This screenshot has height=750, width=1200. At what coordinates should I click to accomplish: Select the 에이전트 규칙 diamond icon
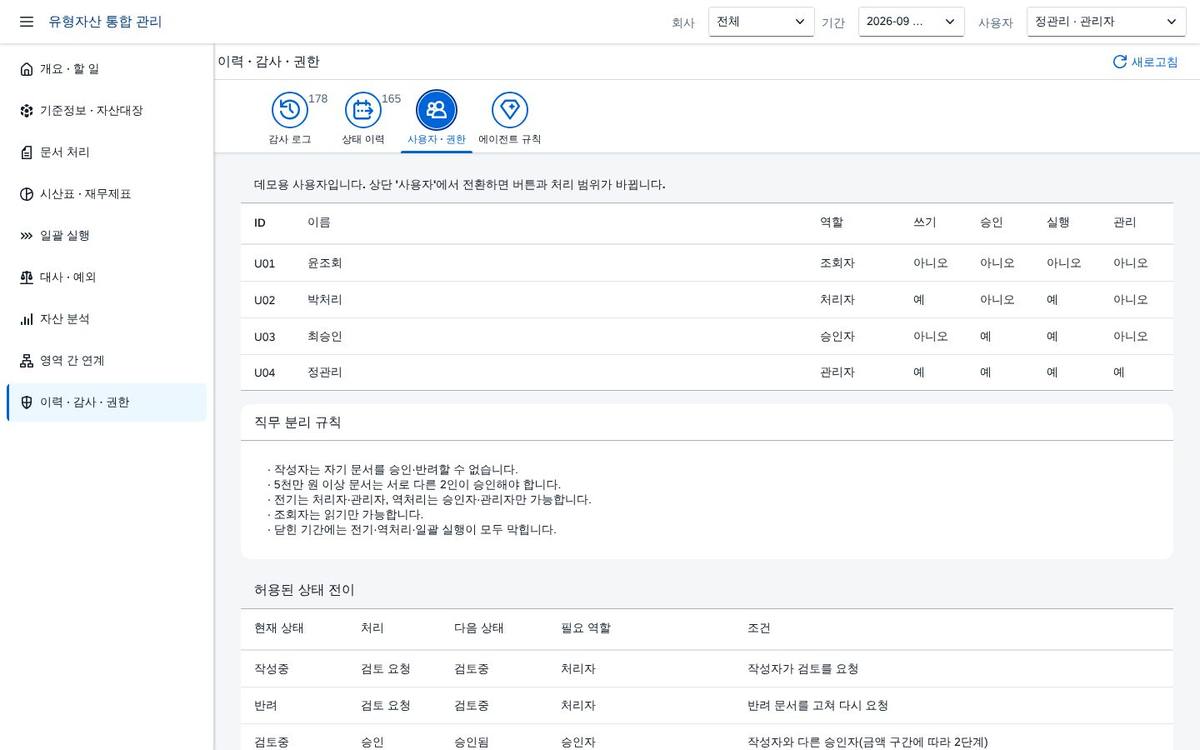point(510,110)
